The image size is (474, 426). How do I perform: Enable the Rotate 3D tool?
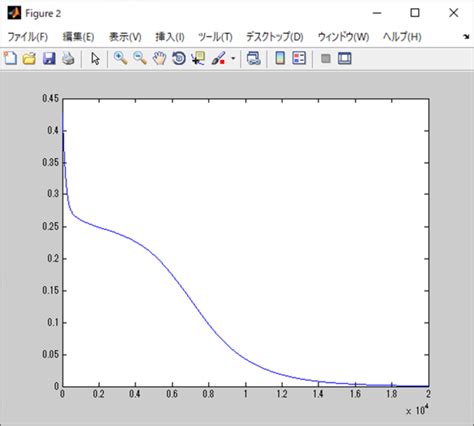tap(179, 58)
